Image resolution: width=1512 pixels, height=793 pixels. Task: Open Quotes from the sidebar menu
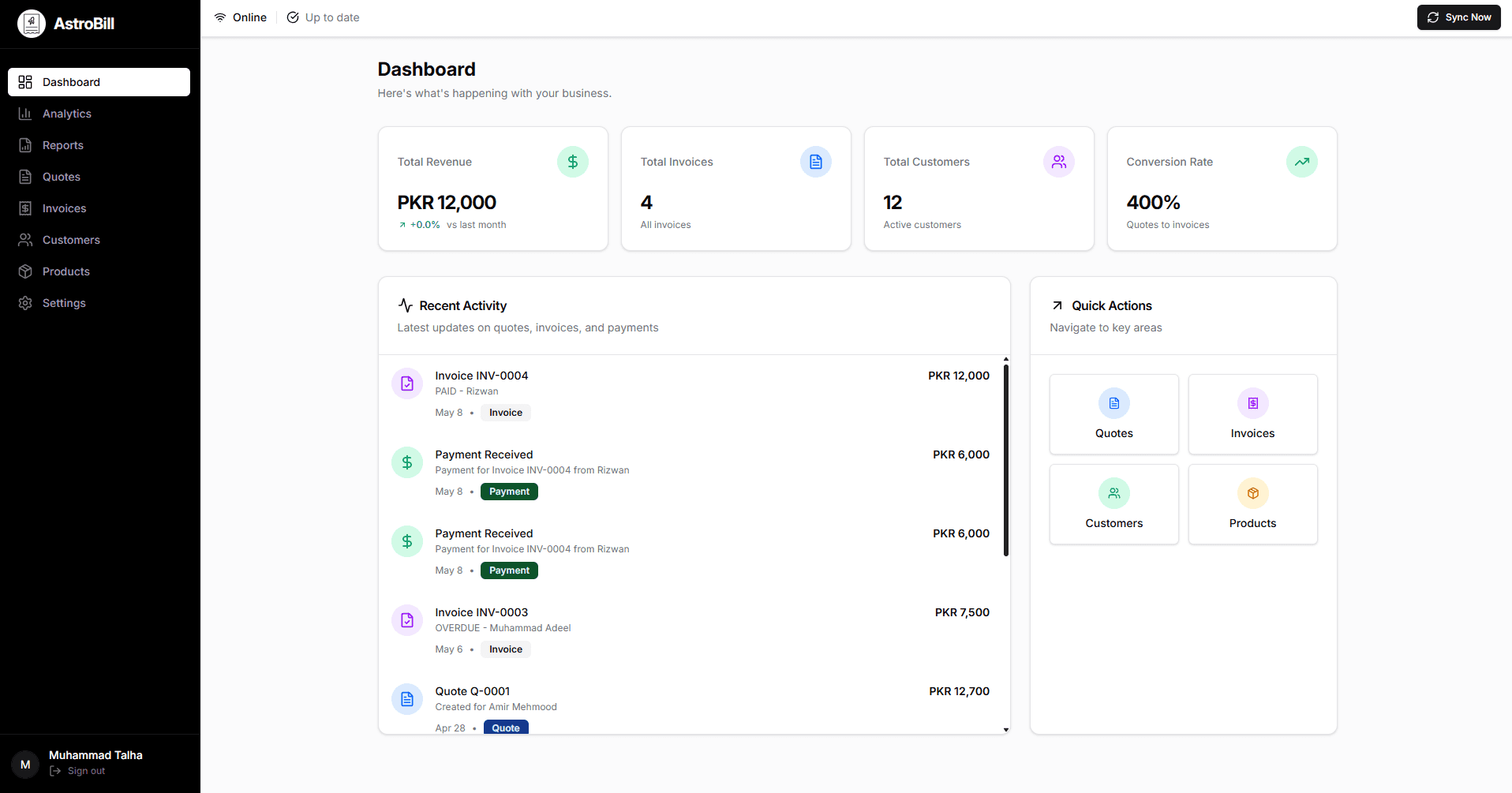point(99,177)
